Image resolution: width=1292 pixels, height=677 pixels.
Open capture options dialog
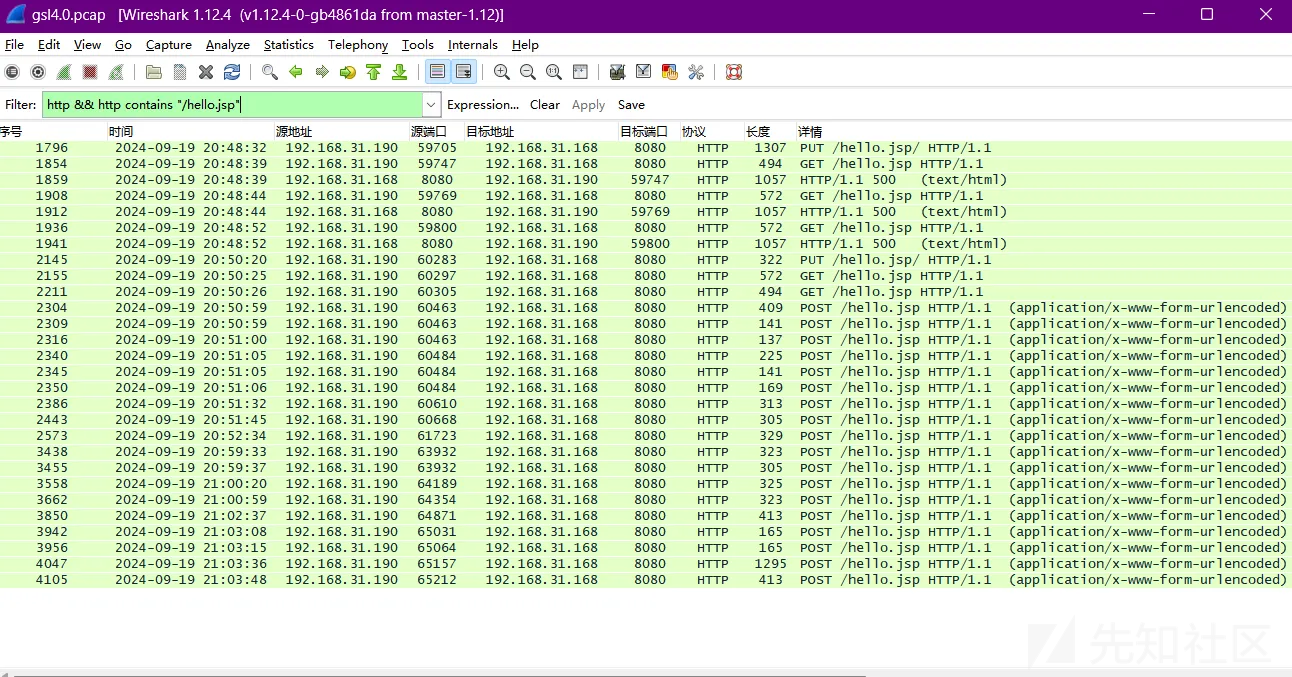38,72
